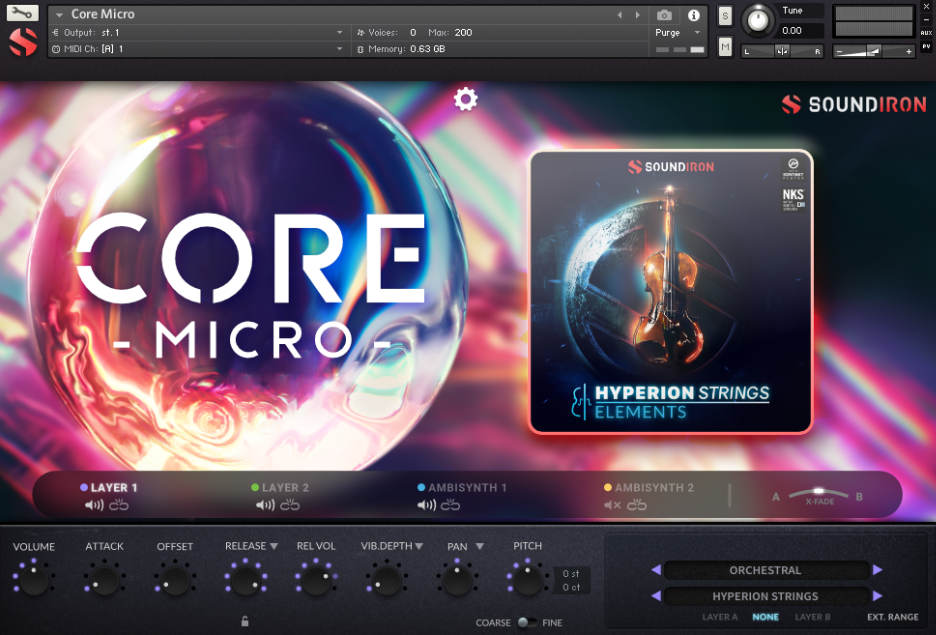Click the instrument info icon in the header

click(x=694, y=14)
